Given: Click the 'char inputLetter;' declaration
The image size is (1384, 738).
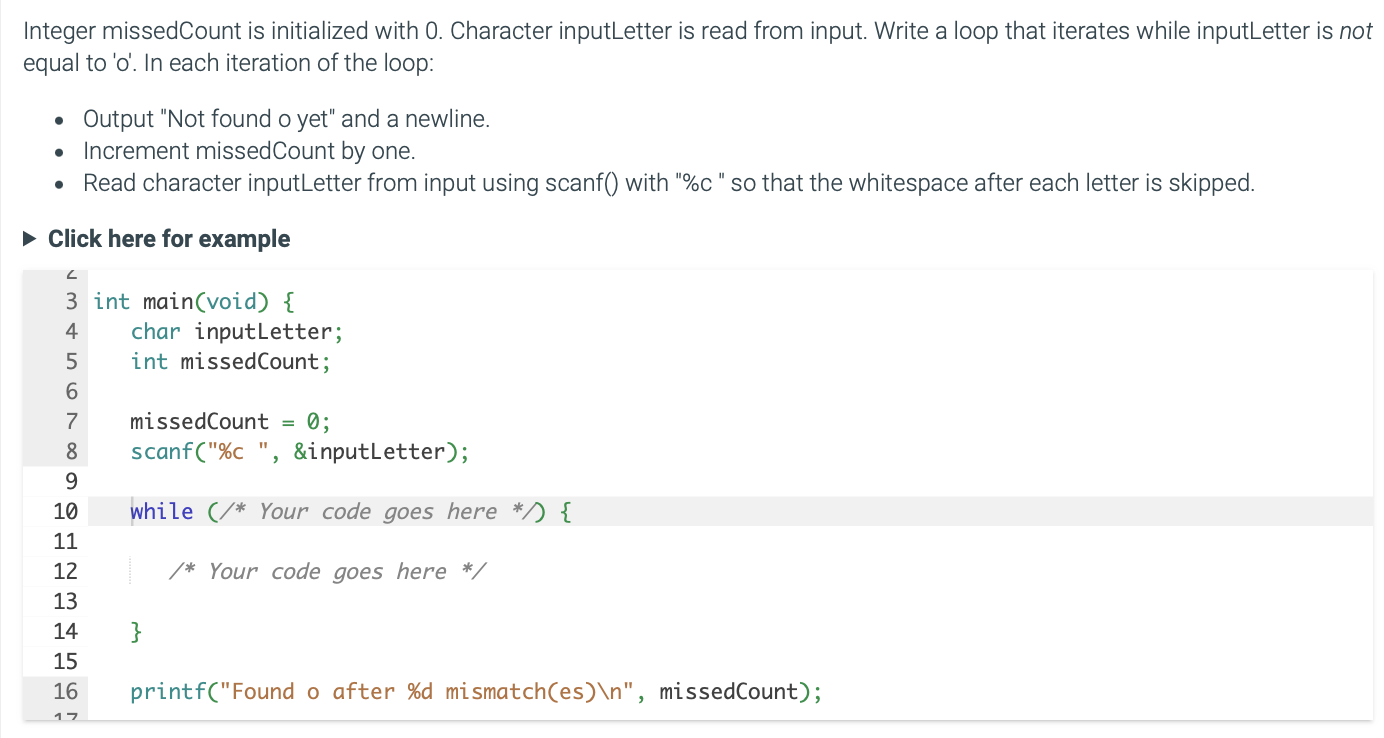Looking at the screenshot, I should pos(236,331).
